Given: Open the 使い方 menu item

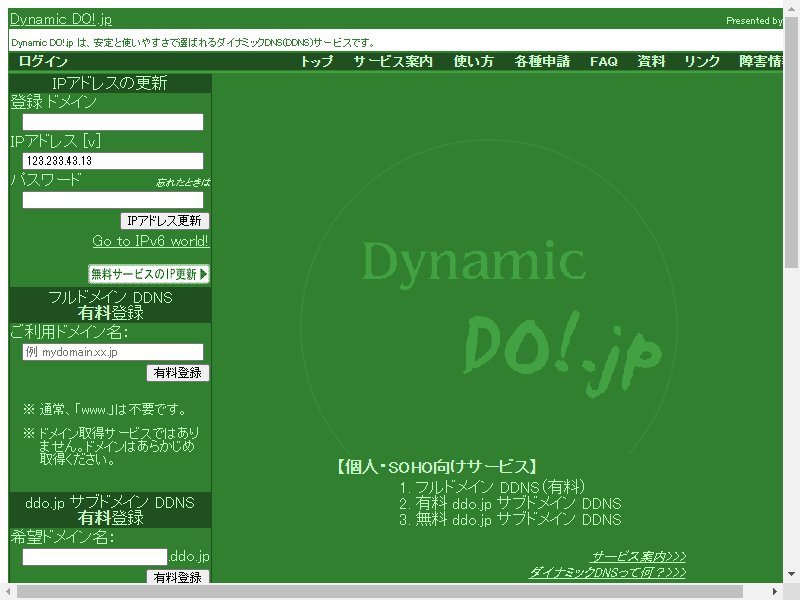Looking at the screenshot, I should pyautogui.click(x=473, y=61).
